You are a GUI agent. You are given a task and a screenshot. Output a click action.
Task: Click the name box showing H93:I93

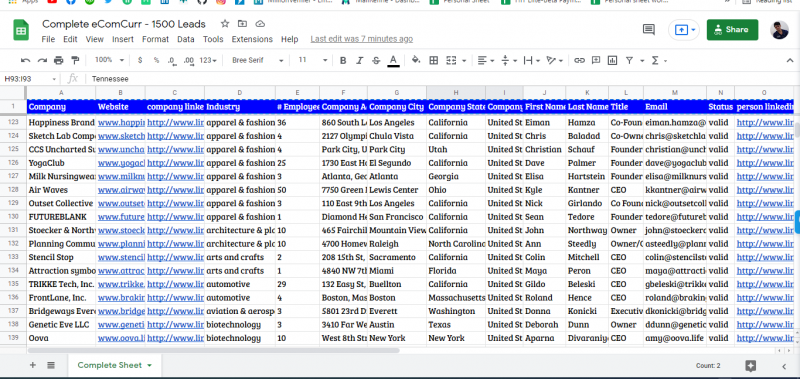pos(30,79)
